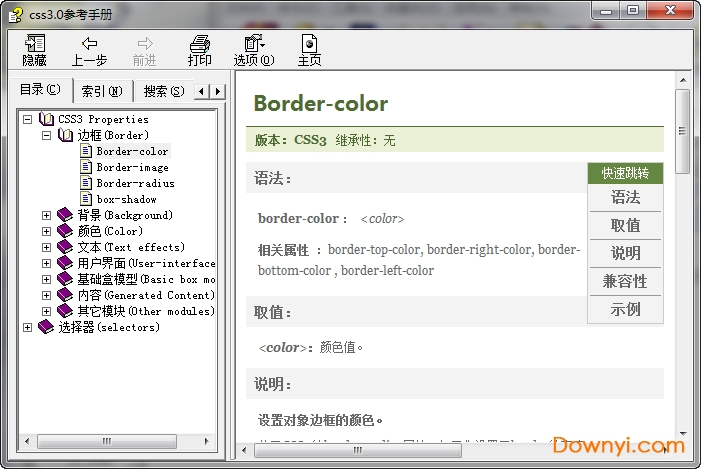The image size is (701, 469).
Task: Click the purple book icon beside 用户界面
Action: [65, 263]
